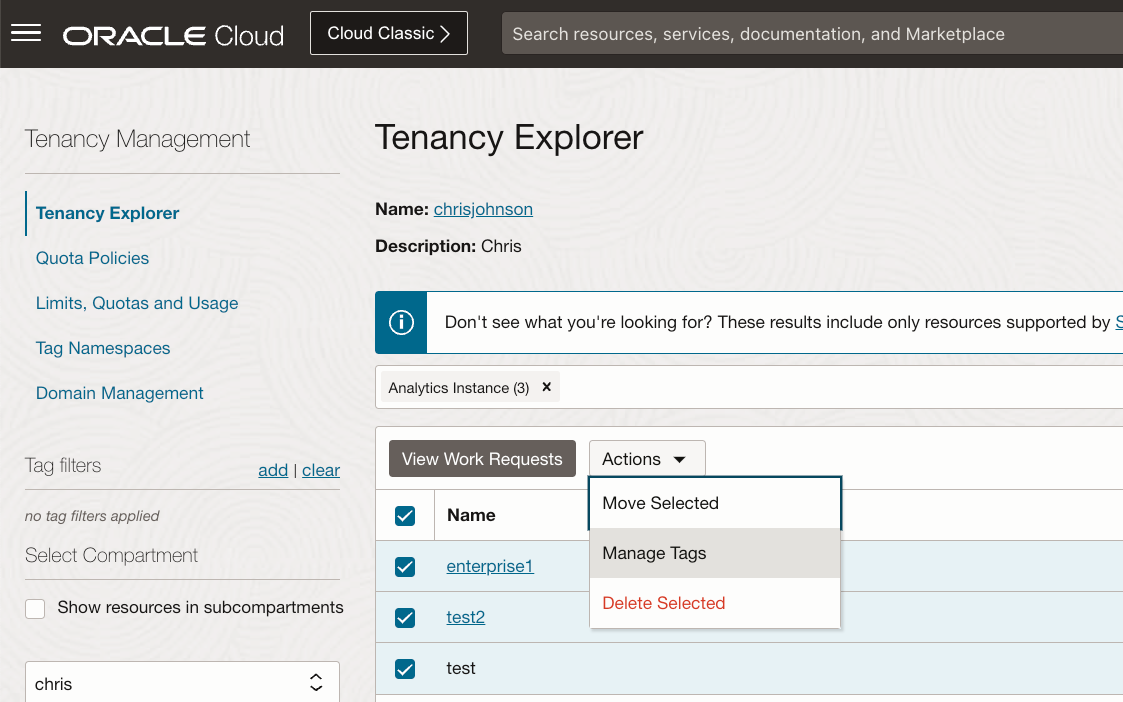This screenshot has height=702, width=1123.
Task: Open the navigation hamburger menu
Action: tap(26, 32)
